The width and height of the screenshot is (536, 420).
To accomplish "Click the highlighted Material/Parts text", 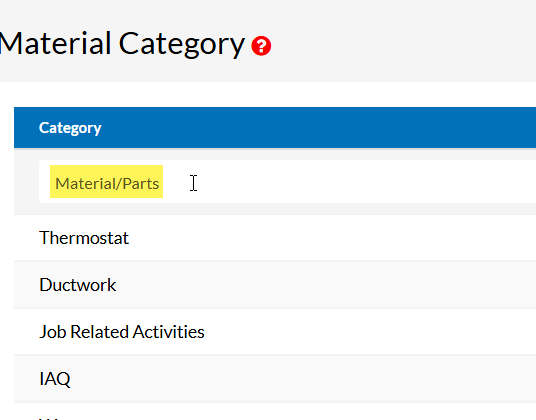I will (107, 182).
